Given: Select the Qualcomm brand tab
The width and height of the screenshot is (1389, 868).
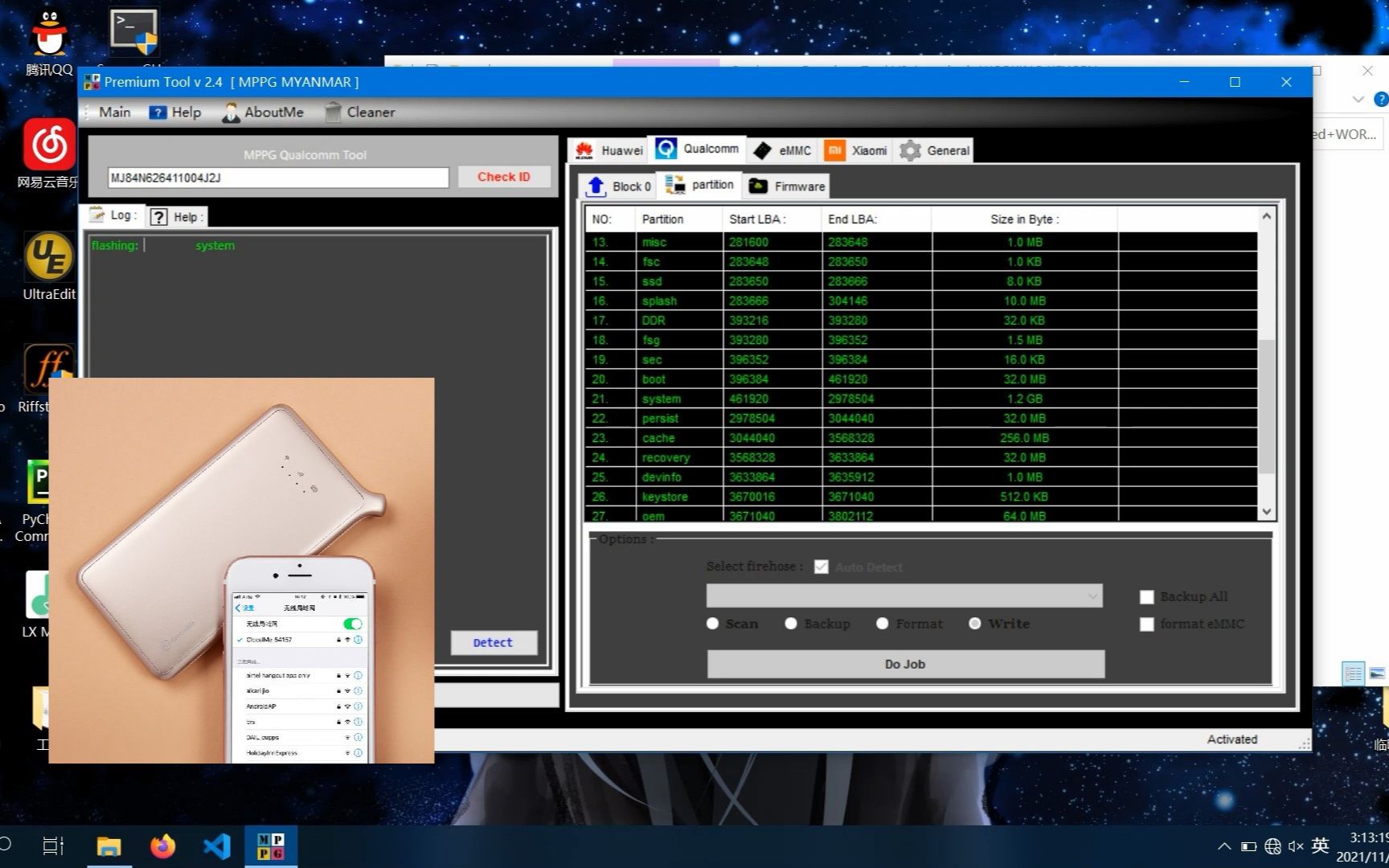Looking at the screenshot, I should 697,149.
